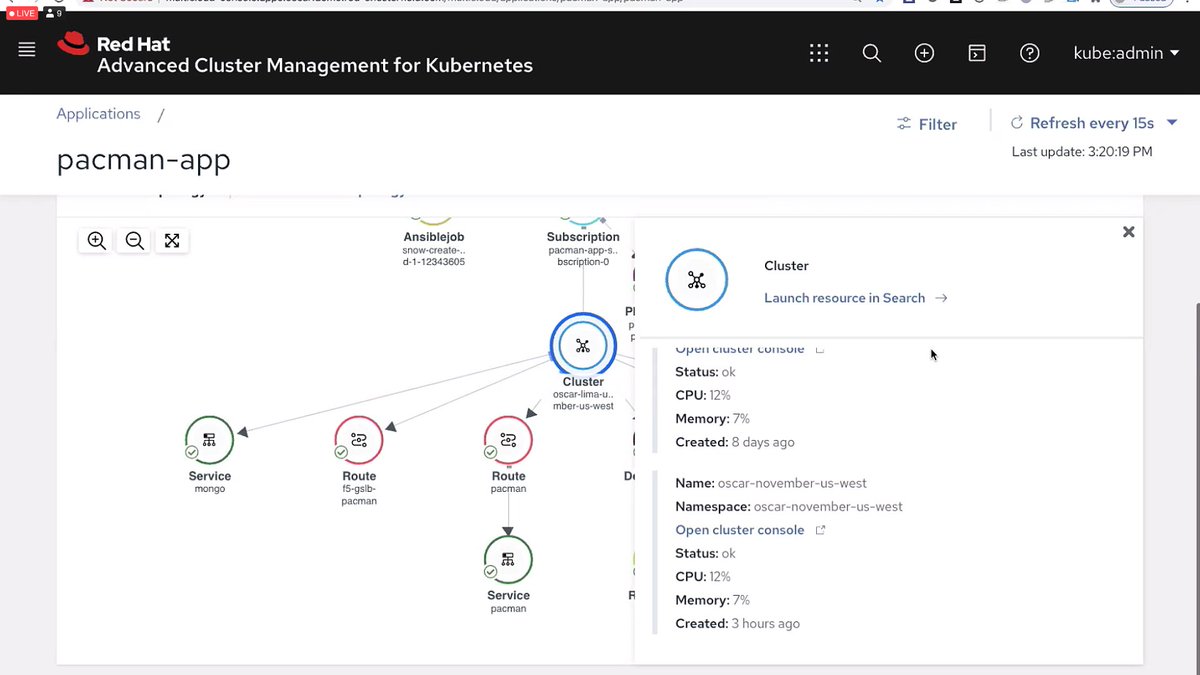Open cluster console for oscar-november-us-west

(x=740, y=530)
